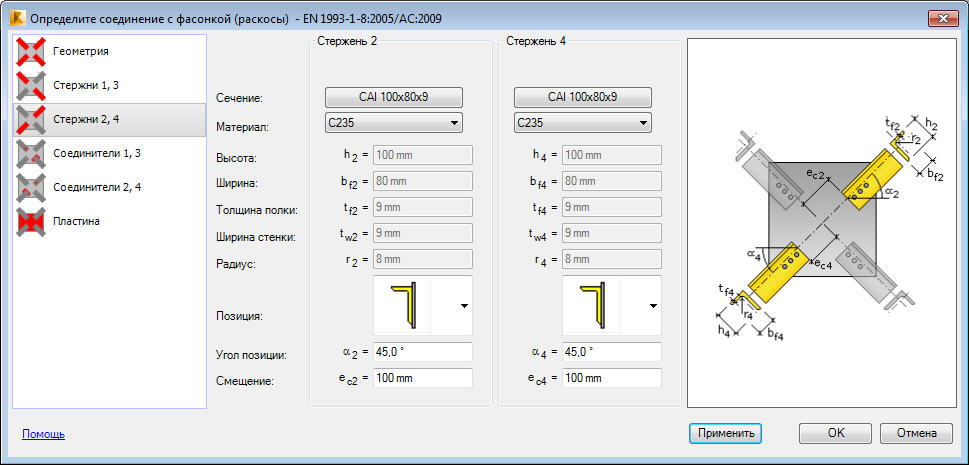Click the Ширина стенки label

point(256,237)
